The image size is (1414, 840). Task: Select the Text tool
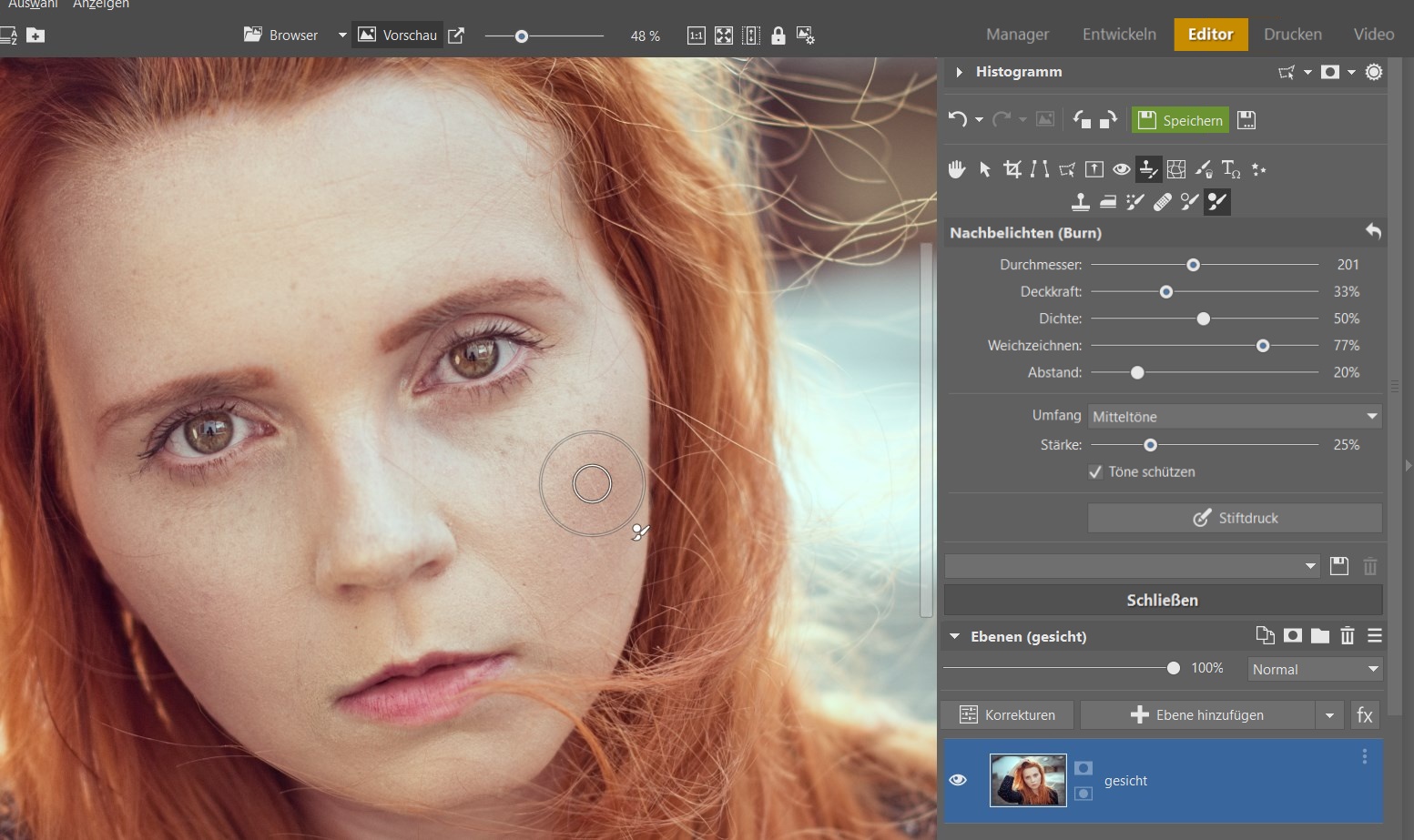pos(1231,169)
